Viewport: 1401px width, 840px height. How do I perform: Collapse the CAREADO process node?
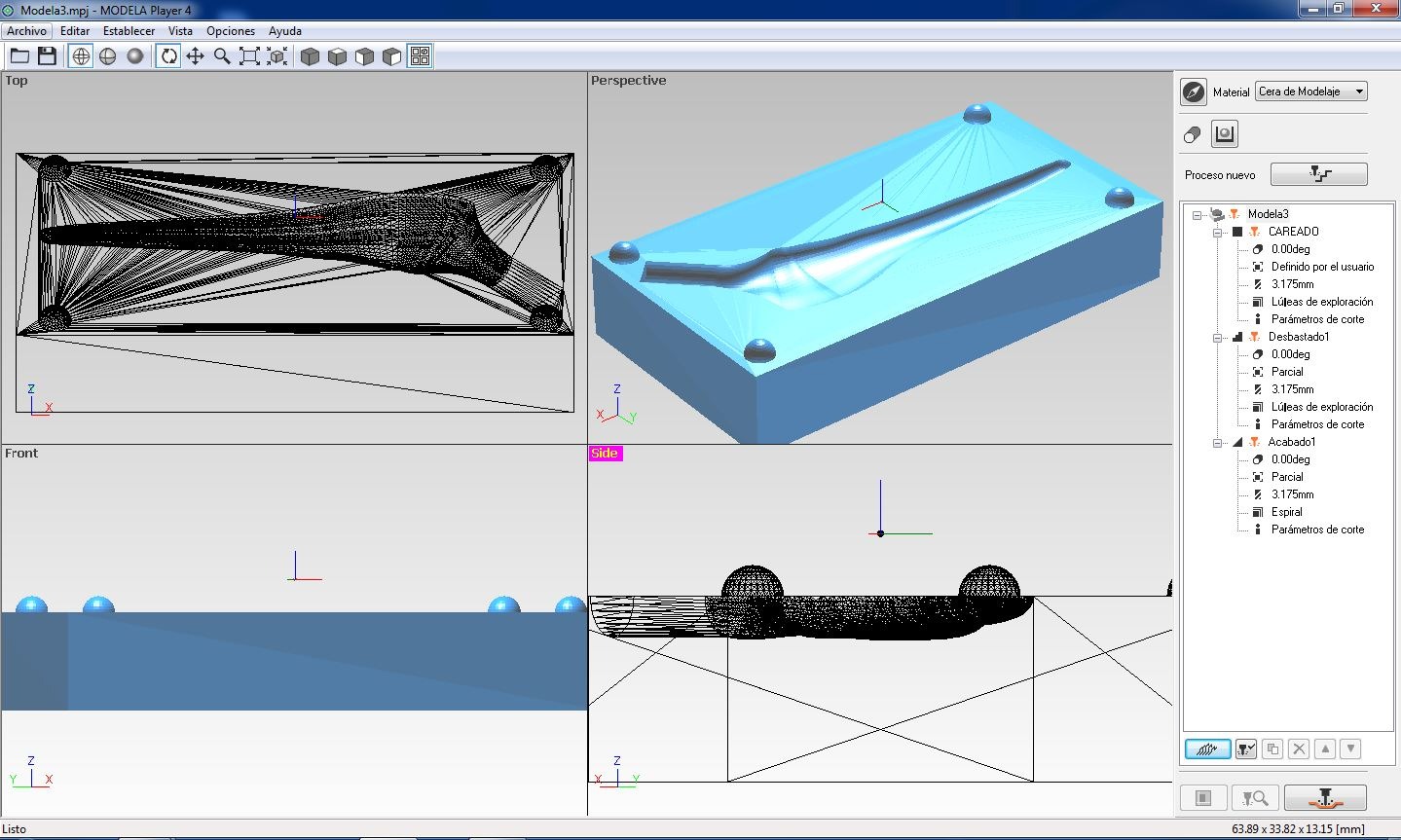pyautogui.click(x=1217, y=233)
